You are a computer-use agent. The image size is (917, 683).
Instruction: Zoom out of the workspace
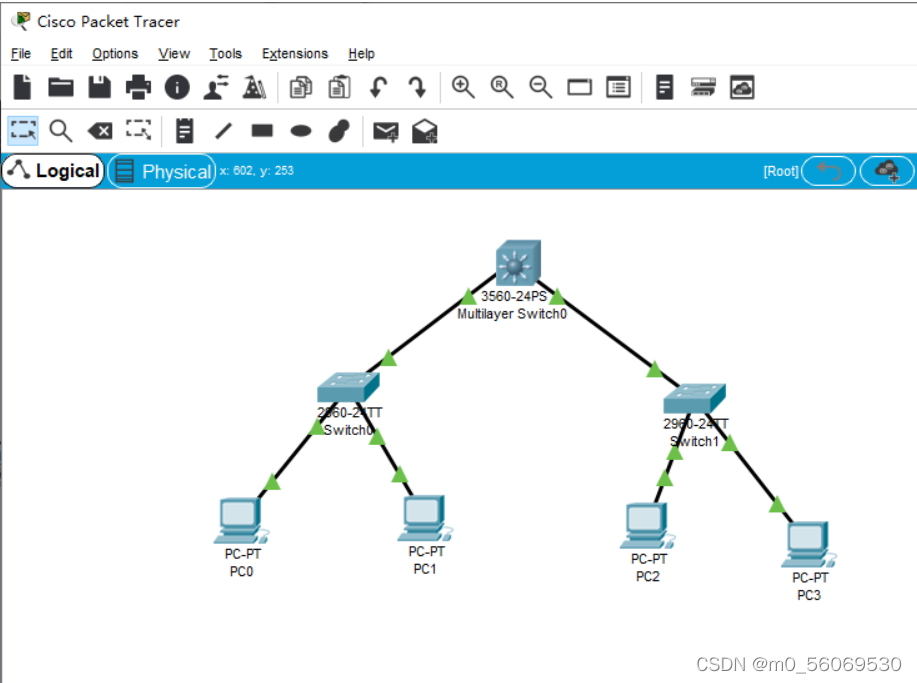[540, 87]
